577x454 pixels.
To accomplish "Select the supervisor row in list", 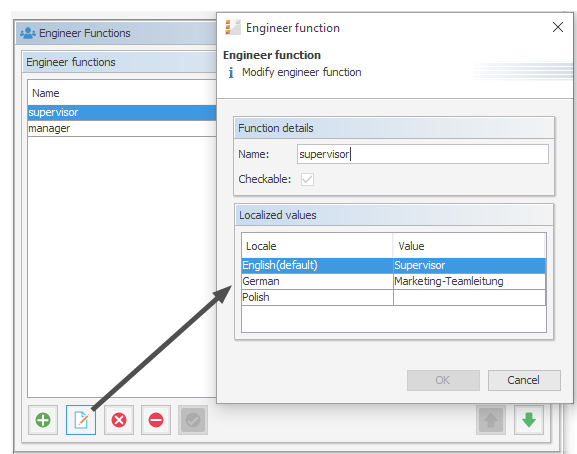I will 122,113.
